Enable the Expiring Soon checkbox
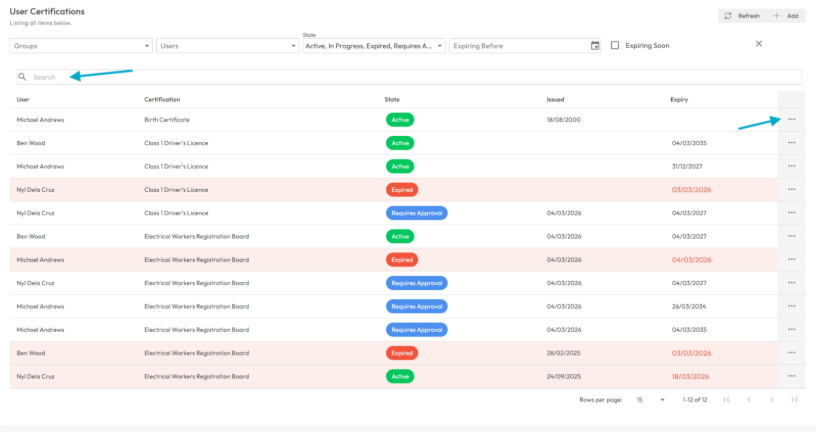The image size is (816, 432). pyautogui.click(x=615, y=46)
